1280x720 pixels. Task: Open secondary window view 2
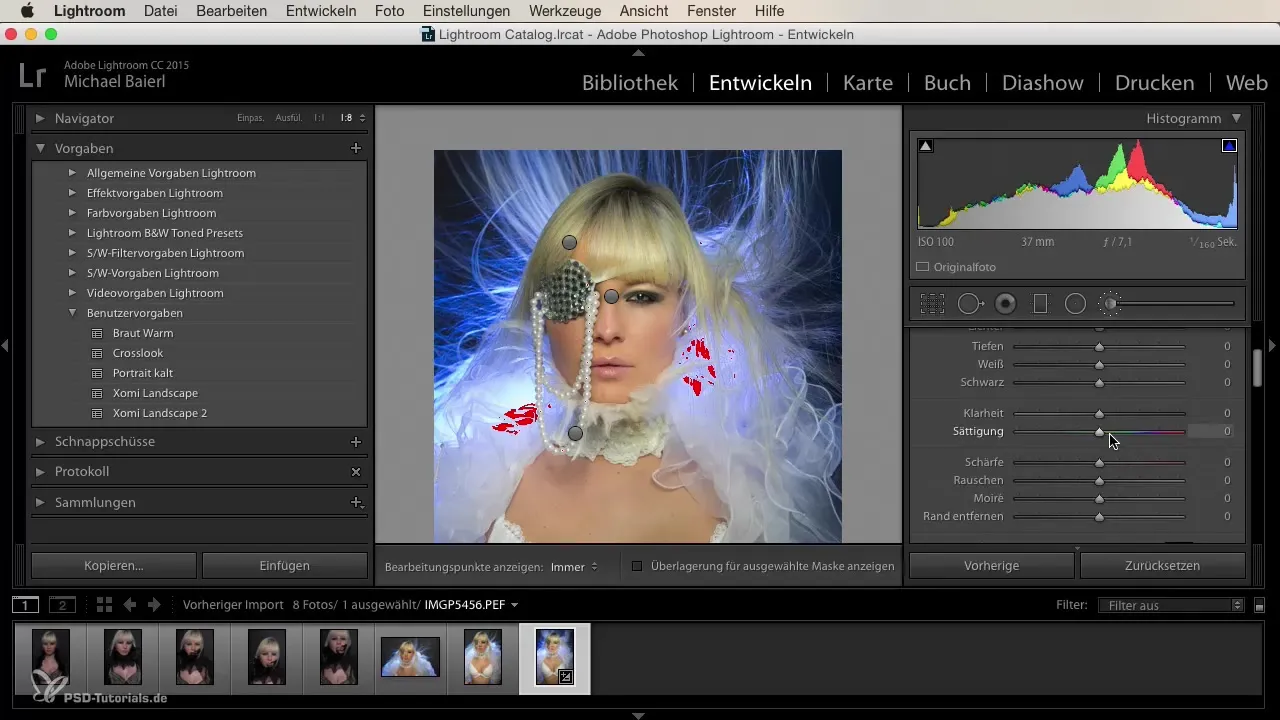[x=62, y=605]
